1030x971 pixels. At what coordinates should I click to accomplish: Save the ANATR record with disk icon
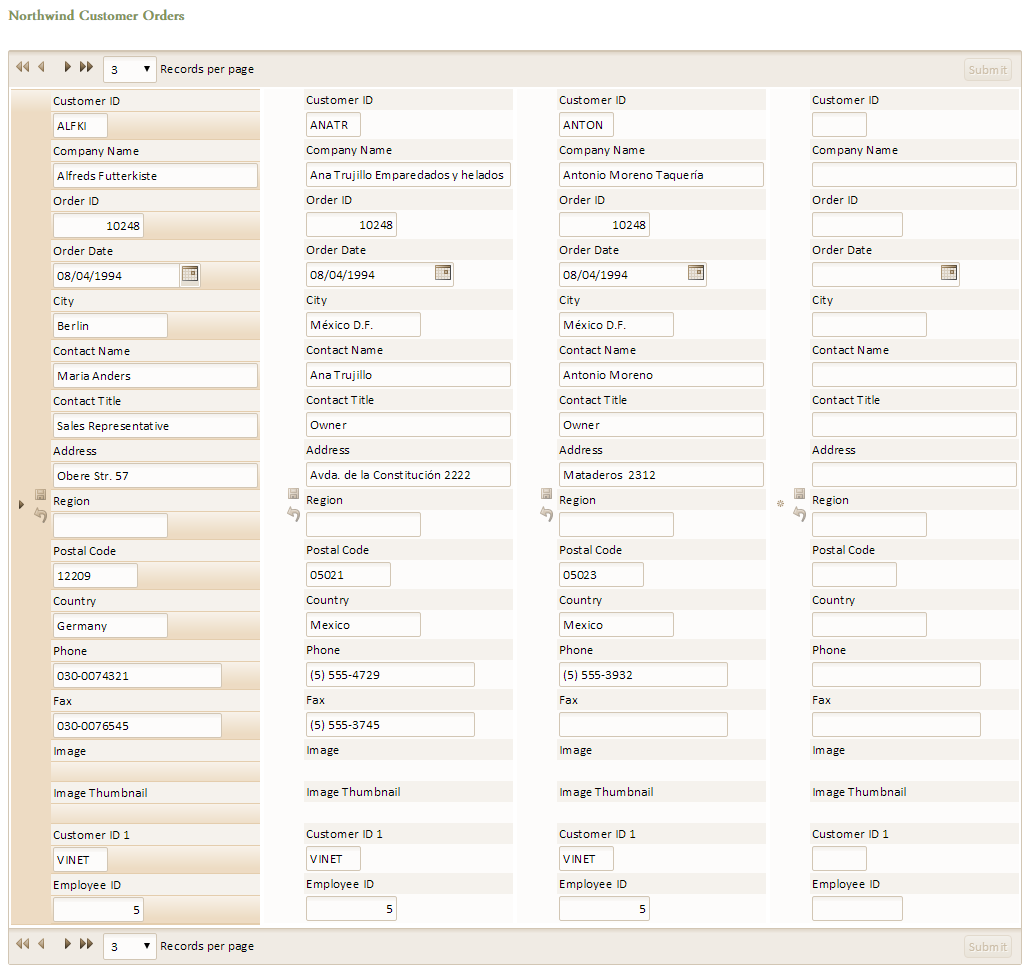click(294, 493)
